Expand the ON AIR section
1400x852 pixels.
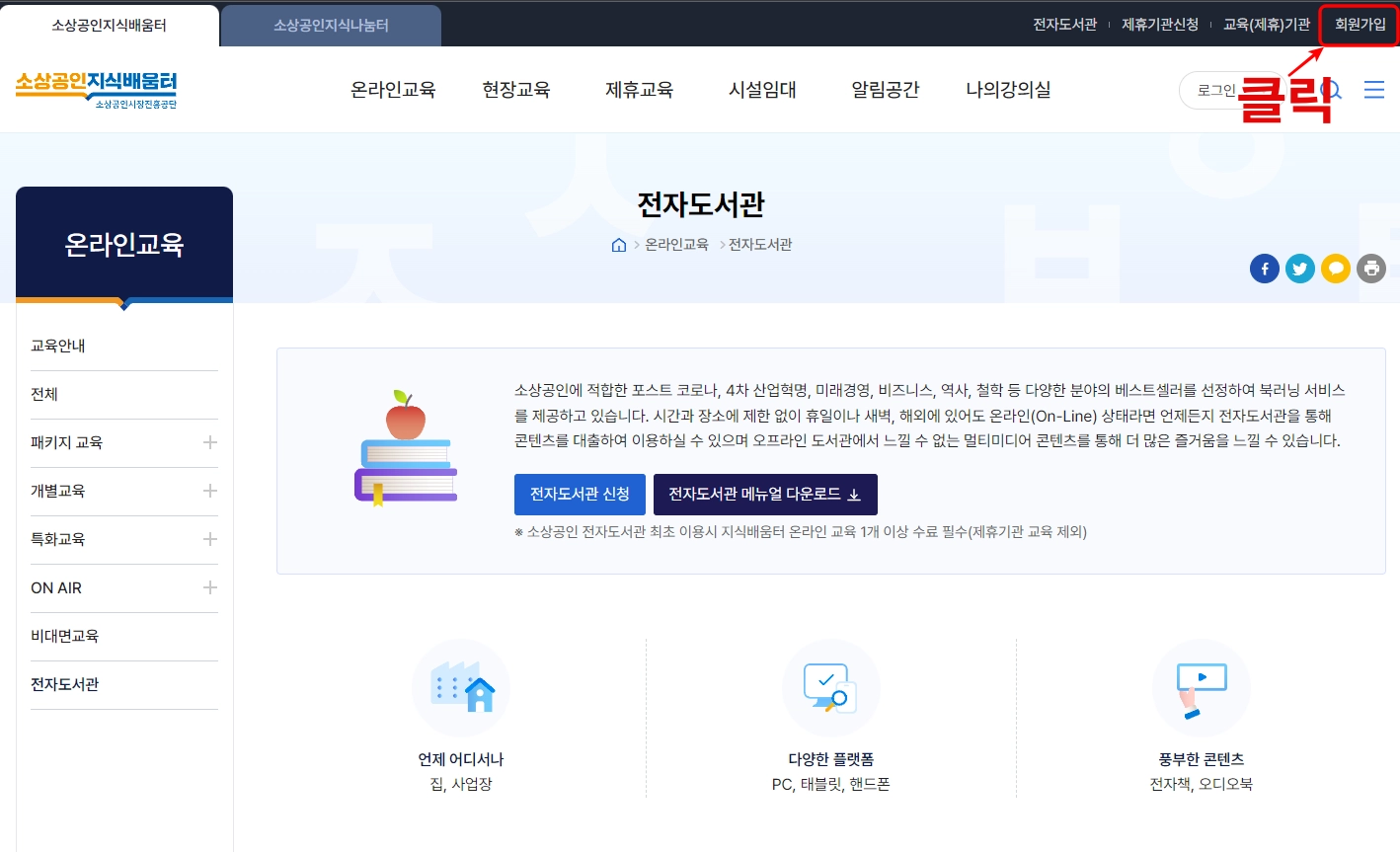click(209, 587)
